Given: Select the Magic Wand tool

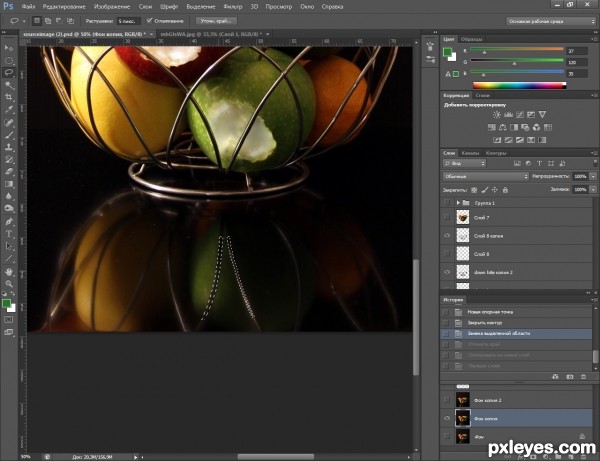Looking at the screenshot, I should [x=8, y=85].
